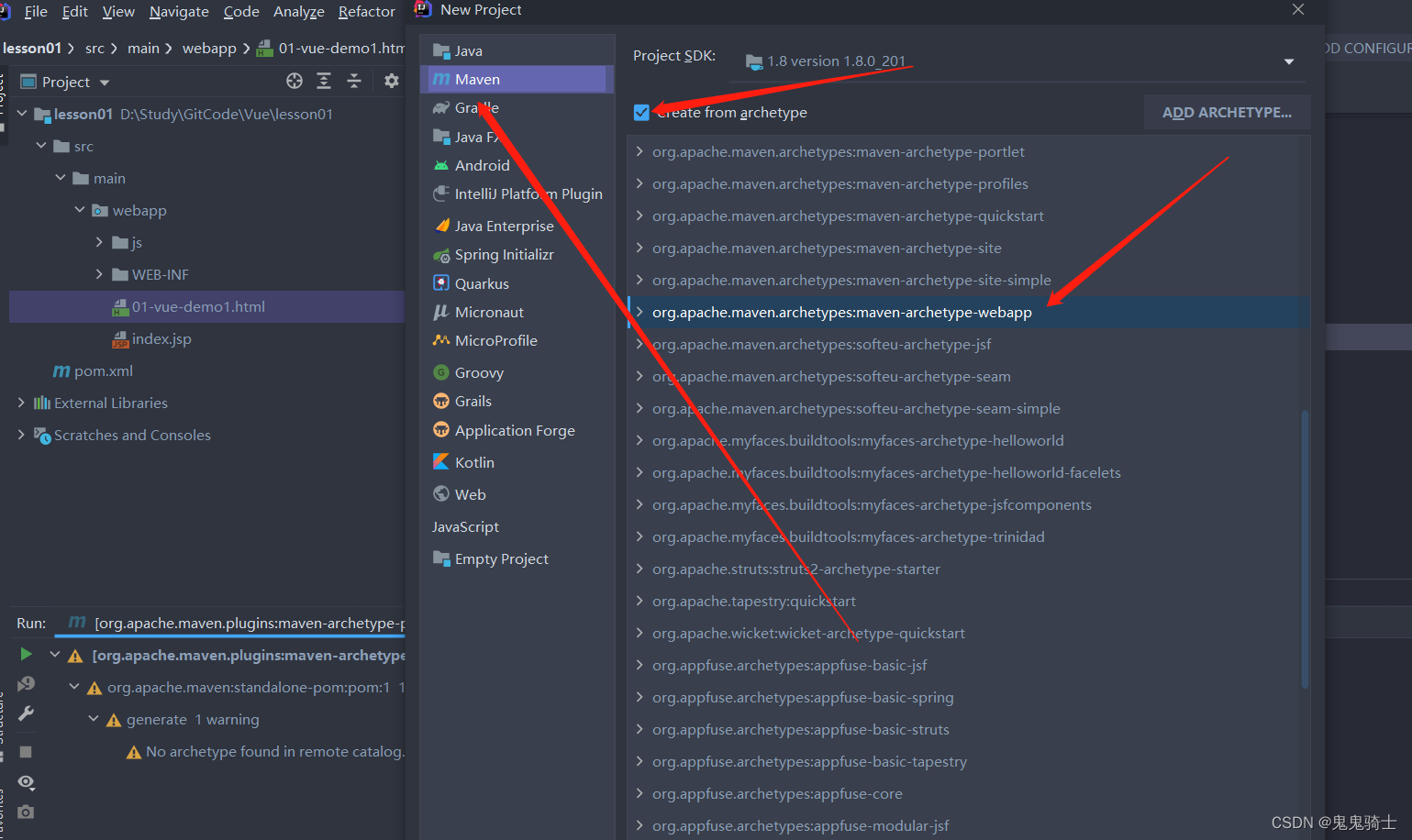Select IntelliJ Platform Plugin project type
This screenshot has height=840, width=1412.
(517, 194)
